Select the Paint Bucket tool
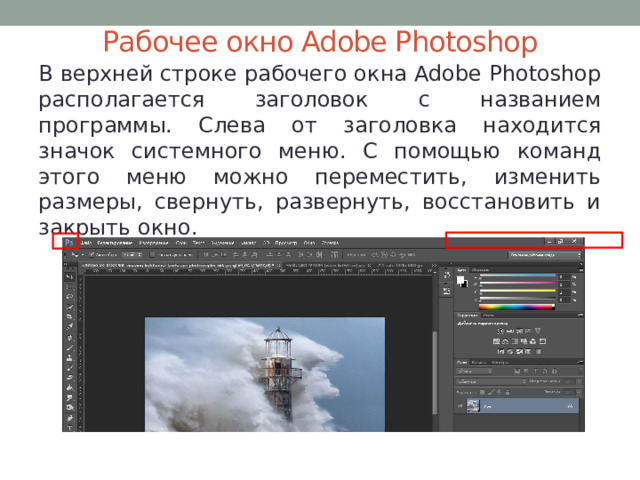The width and height of the screenshot is (640, 480). coord(70,387)
